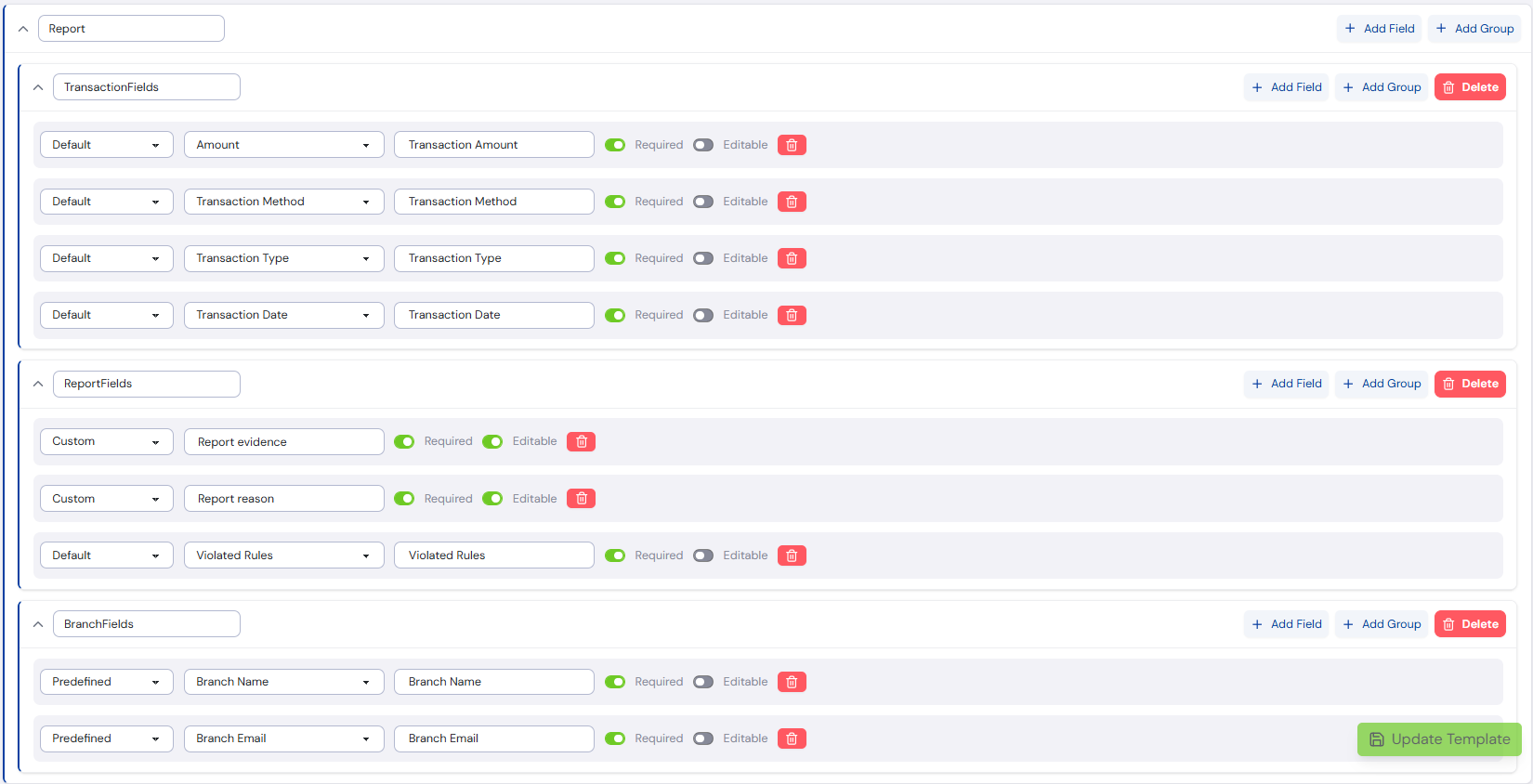Image resolution: width=1533 pixels, height=784 pixels.
Task: Open Predefined type dropdown for Branch Name
Action: point(107,682)
